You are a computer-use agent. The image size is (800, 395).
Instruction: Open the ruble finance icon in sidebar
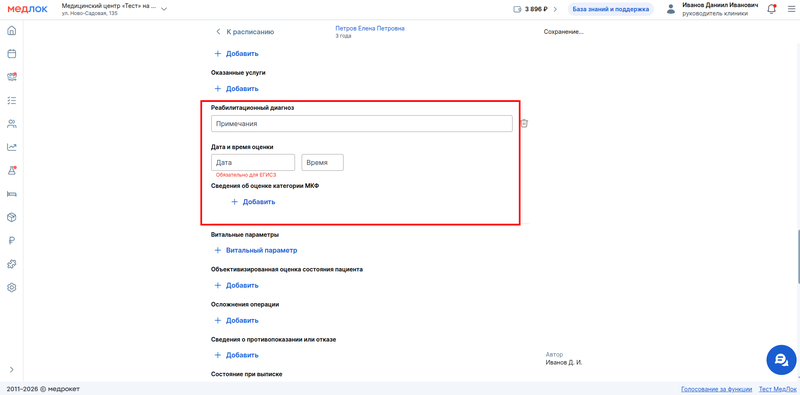tap(12, 241)
